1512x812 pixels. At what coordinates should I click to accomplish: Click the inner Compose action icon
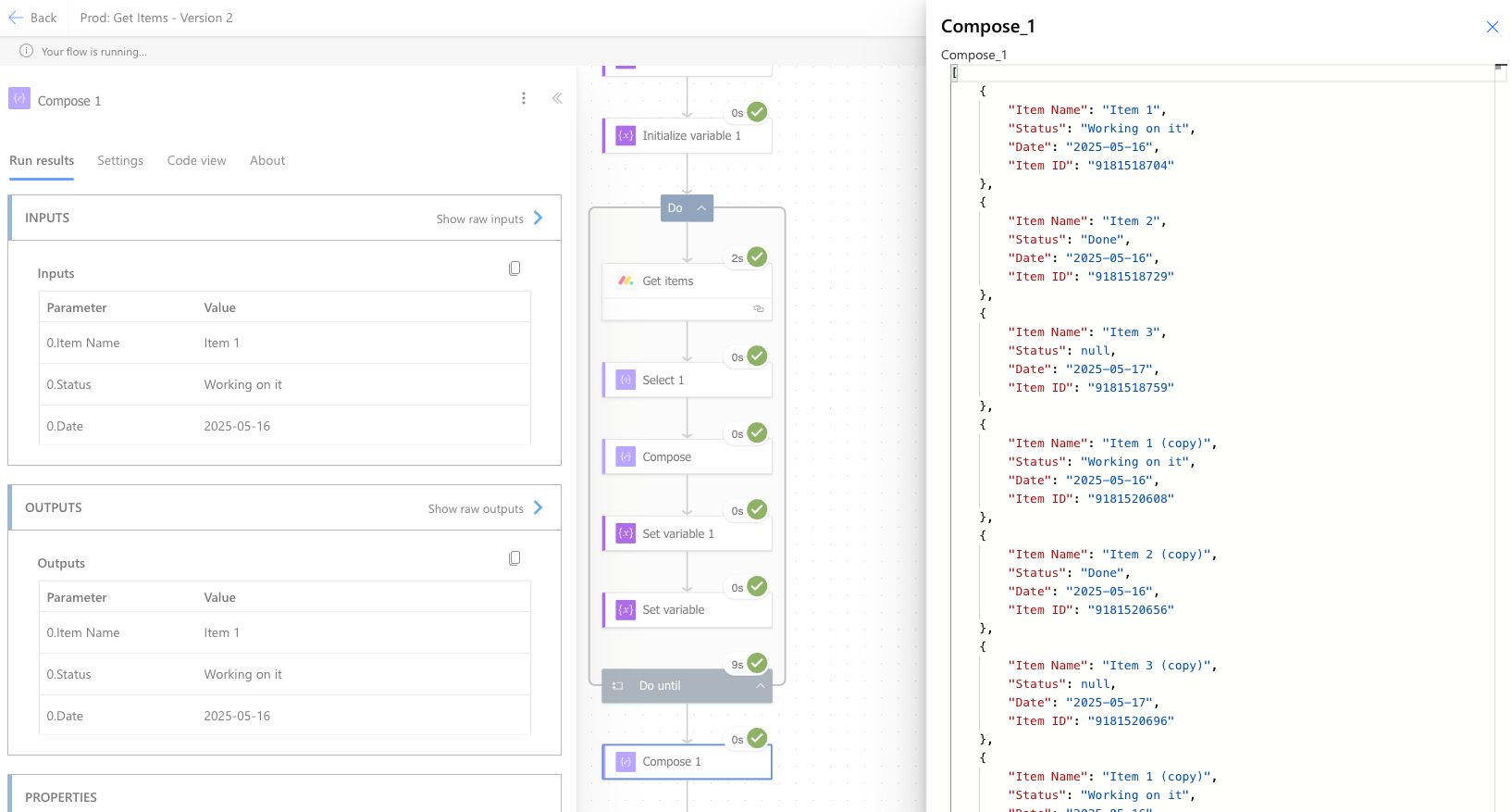pyautogui.click(x=626, y=456)
